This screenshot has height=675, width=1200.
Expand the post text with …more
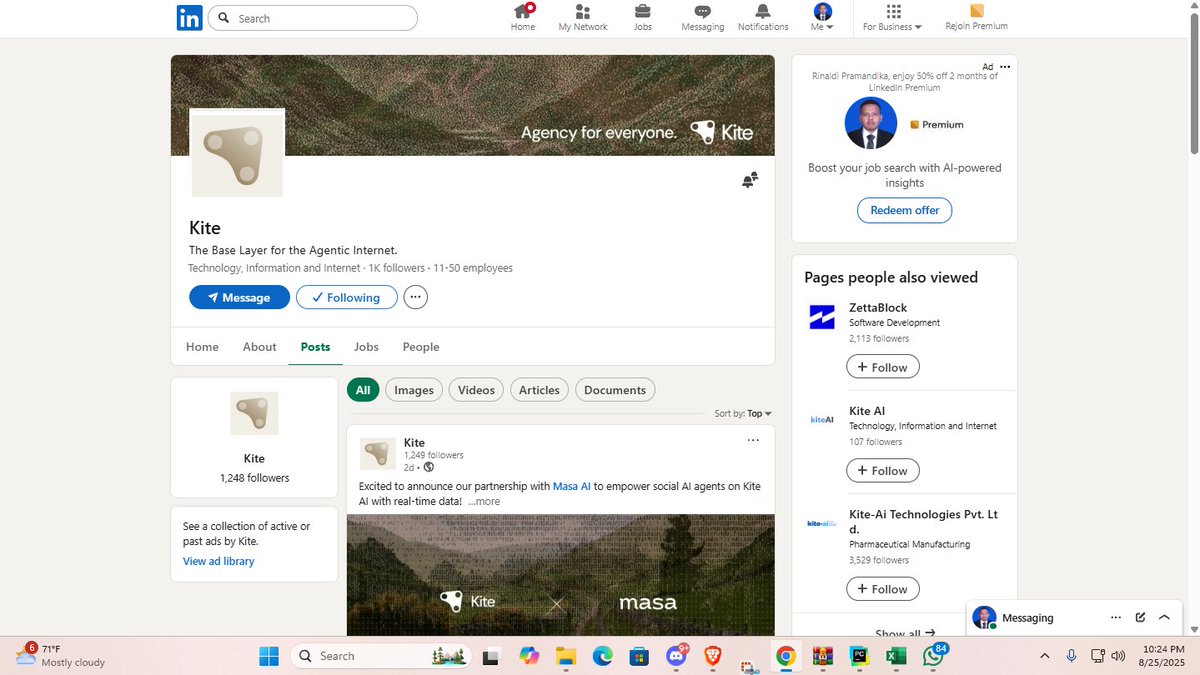point(484,502)
